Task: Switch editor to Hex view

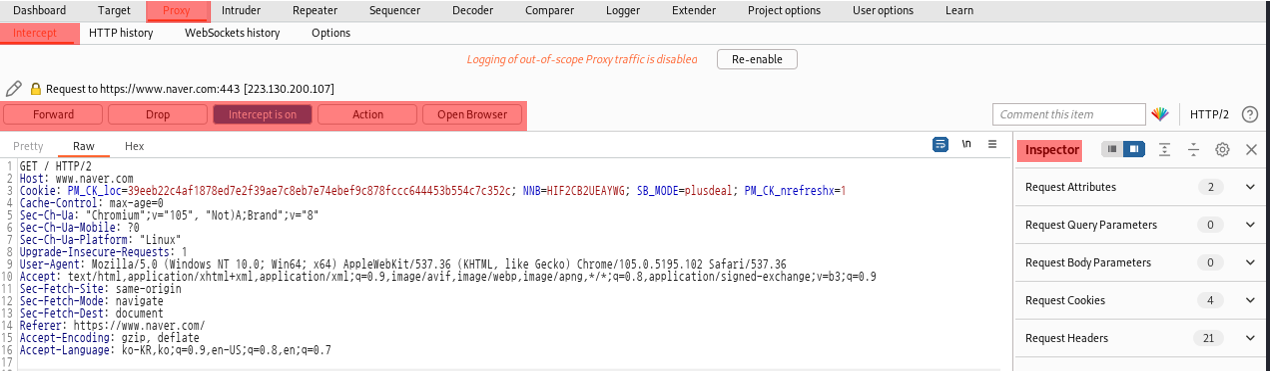Action: pyautogui.click(x=134, y=146)
